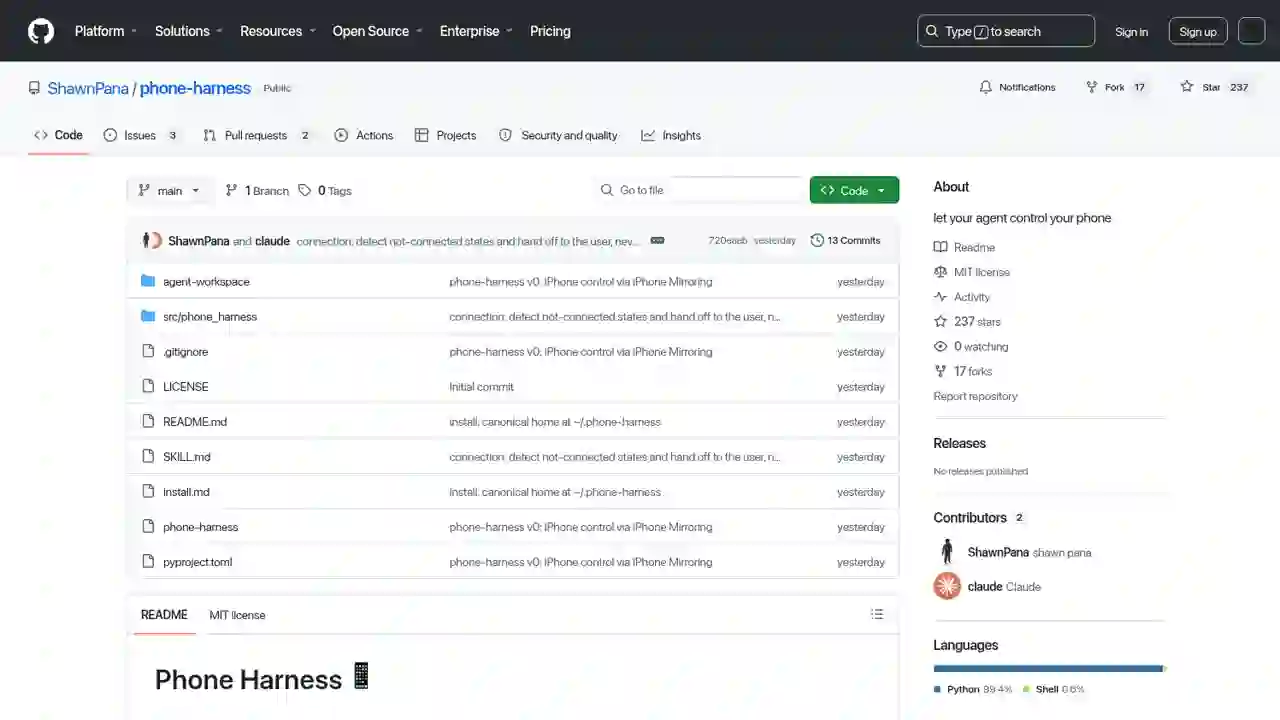Viewport: 1280px width, 720px height.
Task: Open the ShawnPana owner link
Action: coord(88,88)
